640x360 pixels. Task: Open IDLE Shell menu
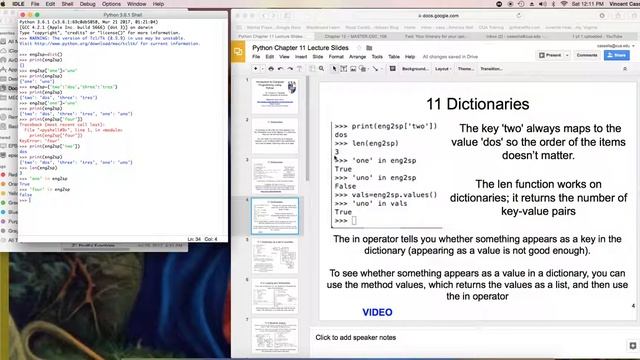(x=67, y=4)
